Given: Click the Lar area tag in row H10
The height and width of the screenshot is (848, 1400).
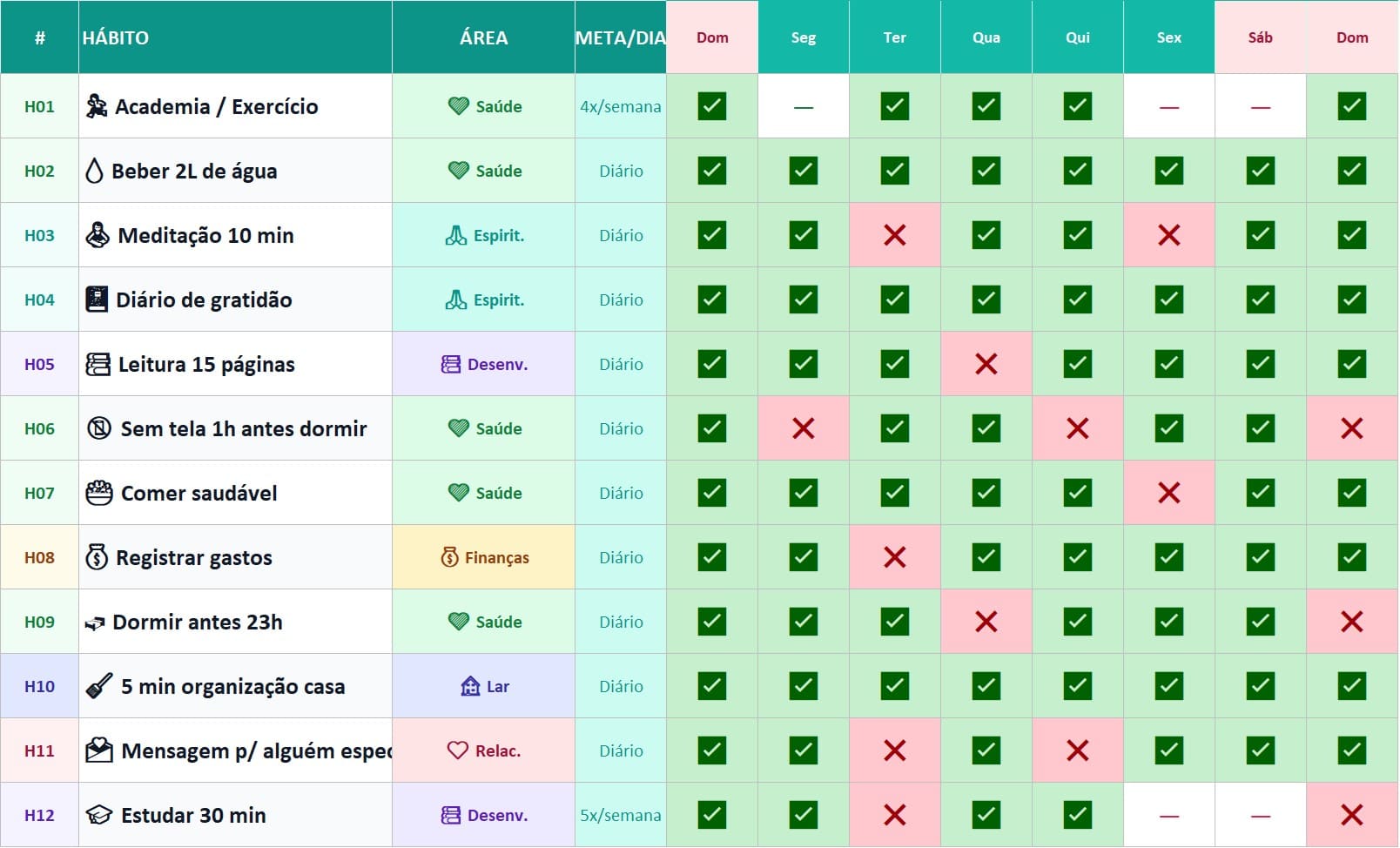Looking at the screenshot, I should 484,686.
